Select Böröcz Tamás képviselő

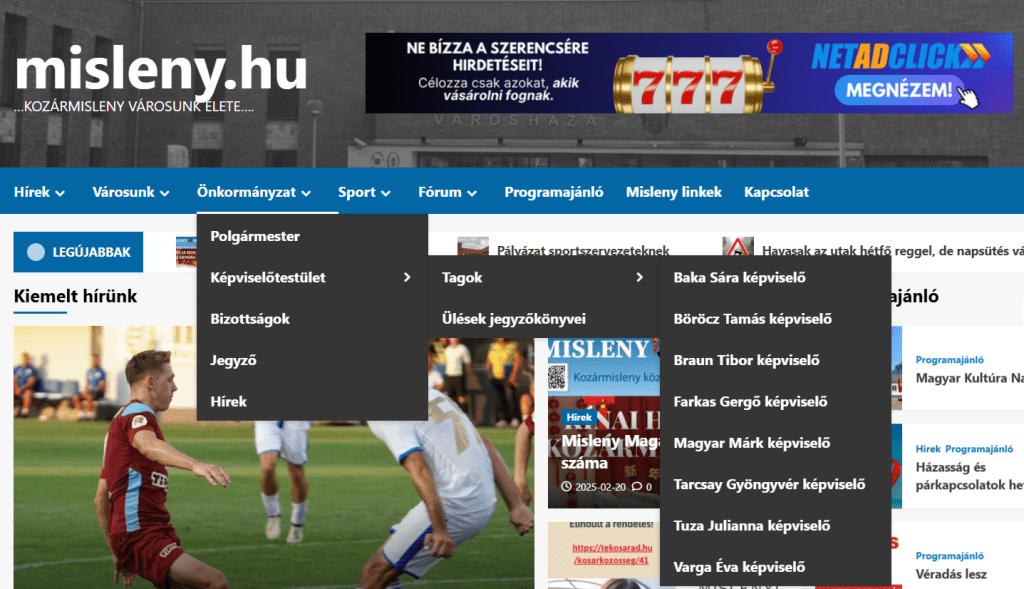tap(776, 319)
